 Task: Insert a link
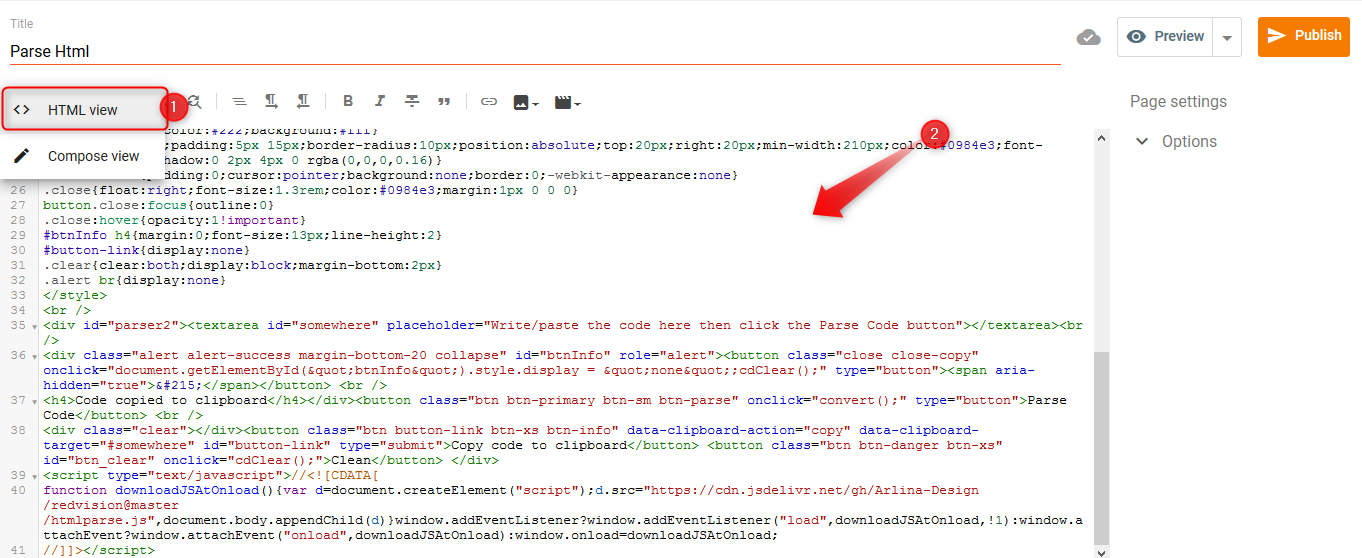[489, 101]
